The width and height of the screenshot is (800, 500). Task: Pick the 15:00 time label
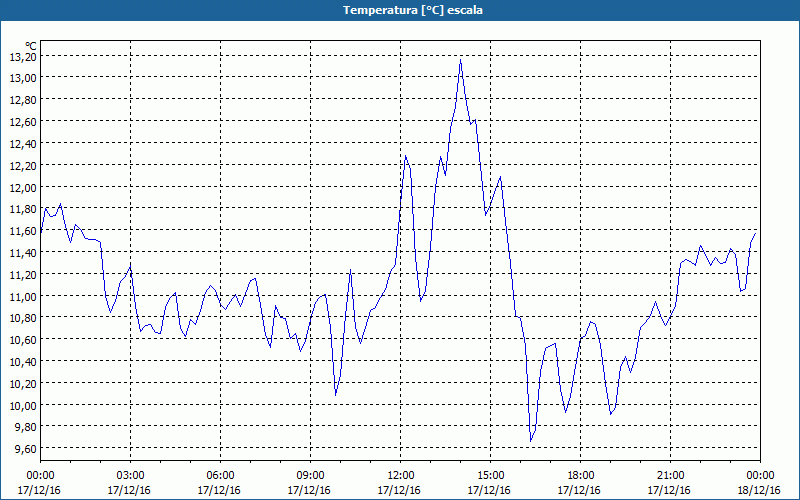(x=490, y=476)
